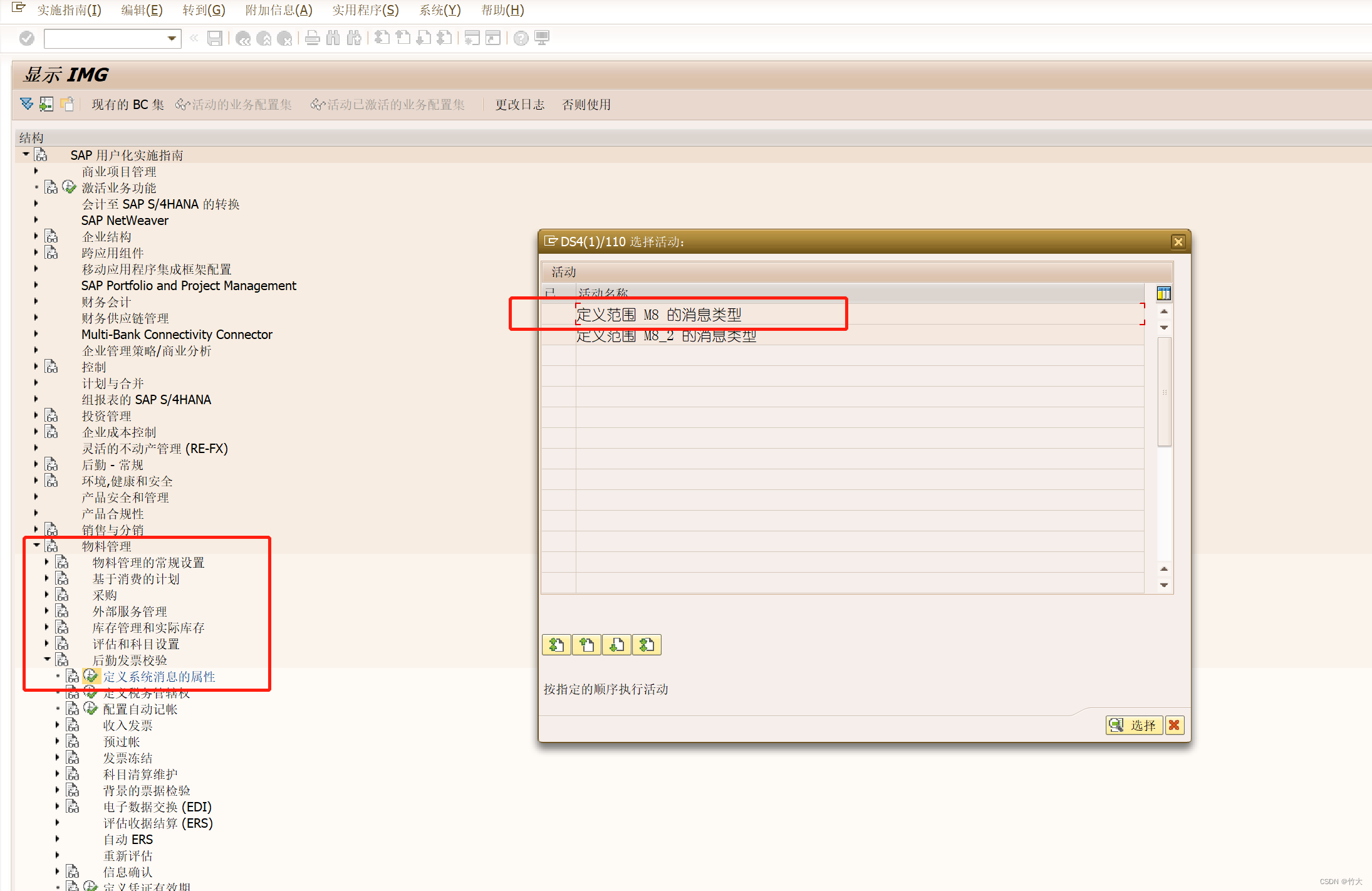
Task: Click execute icon beside 定义系统消息的属性
Action: coord(91,676)
